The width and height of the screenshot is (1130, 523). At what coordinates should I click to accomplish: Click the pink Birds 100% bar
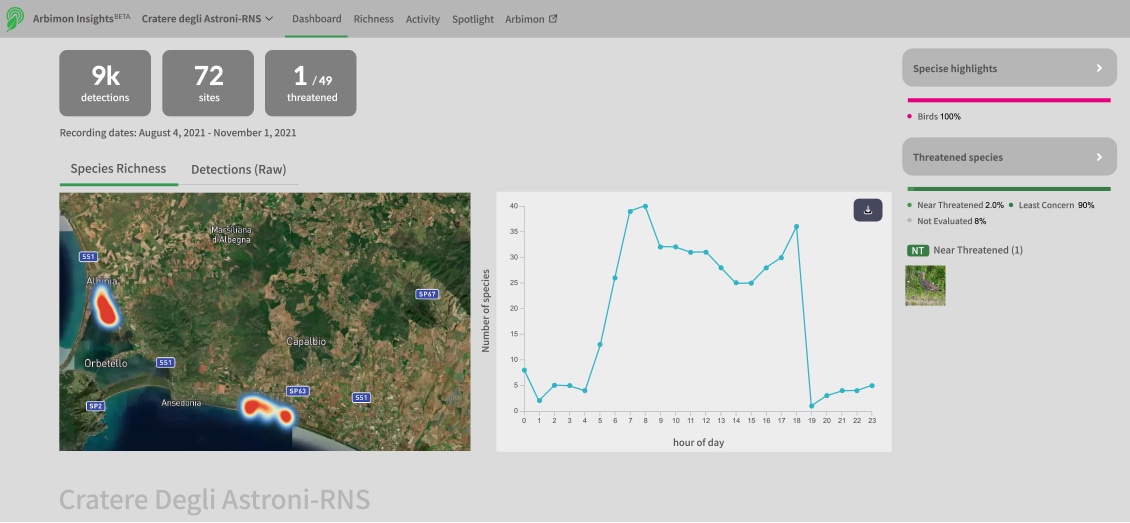coord(1009,100)
